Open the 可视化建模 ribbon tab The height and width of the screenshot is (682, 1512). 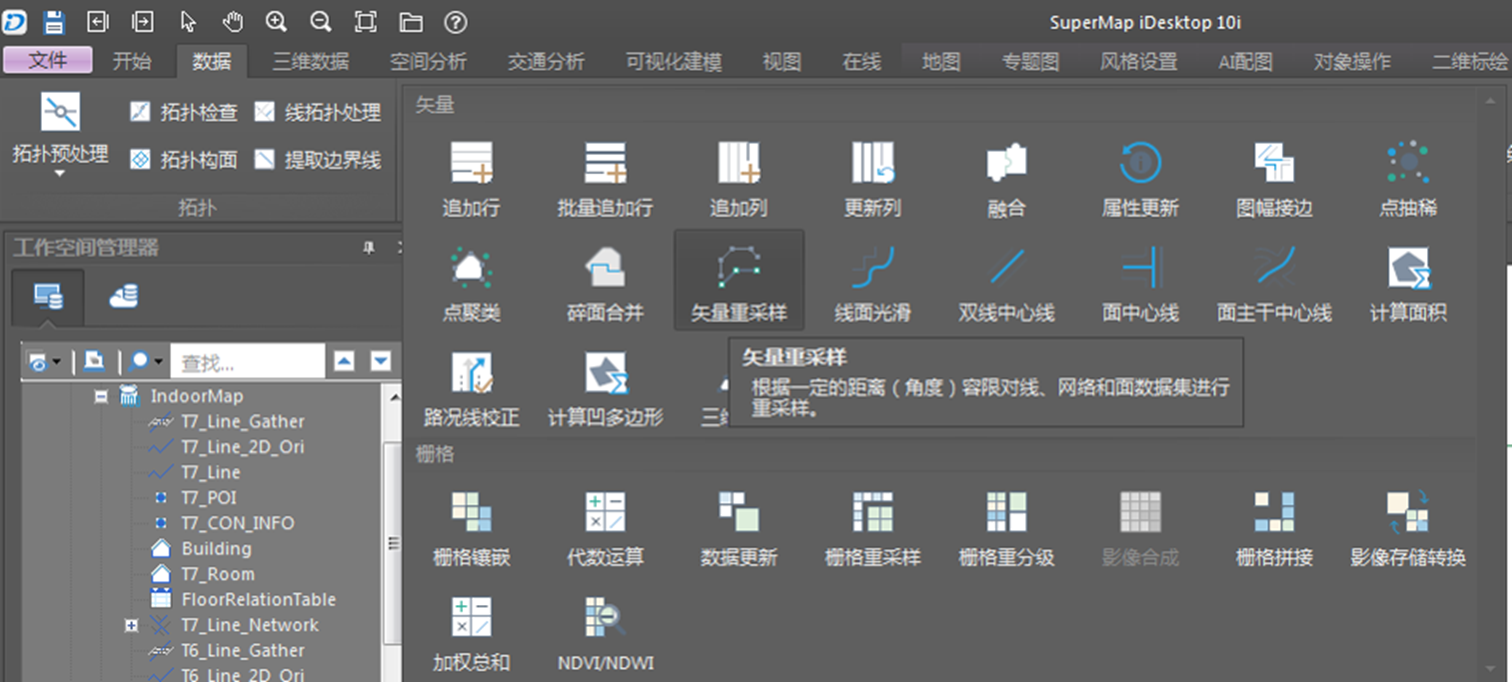674,61
